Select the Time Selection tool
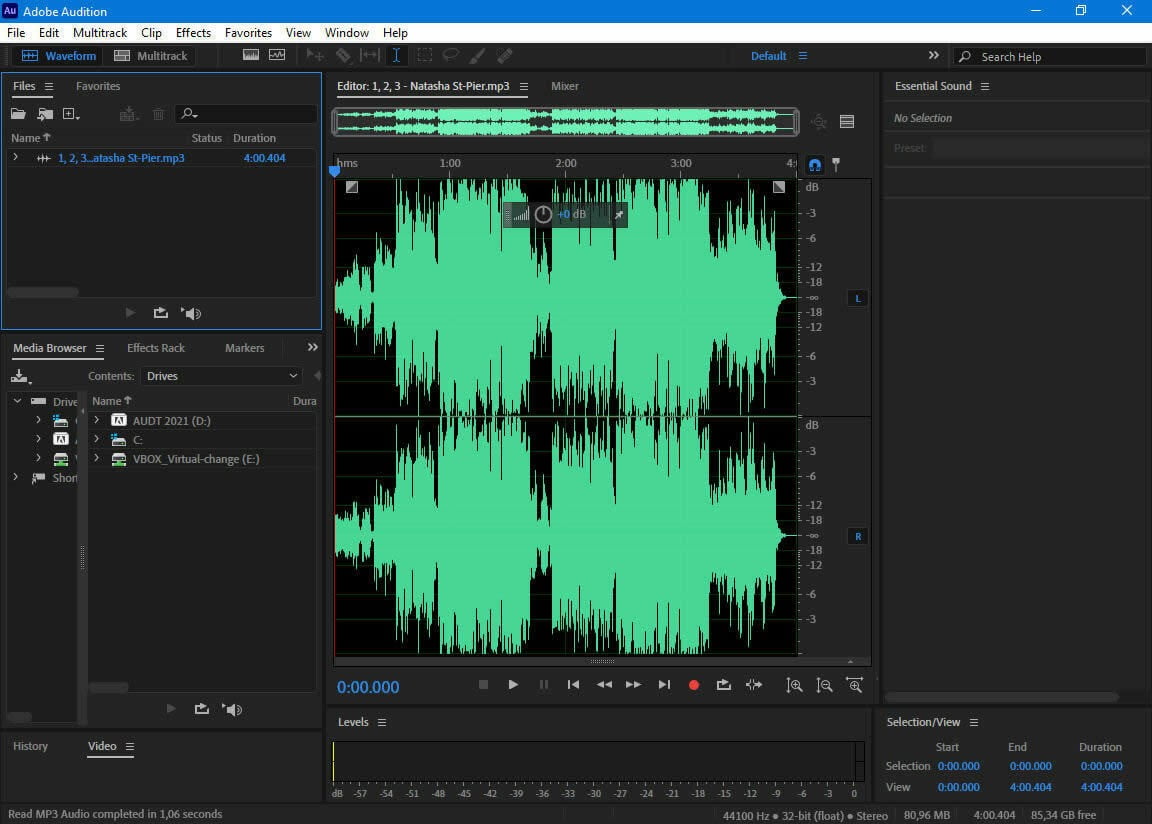 (396, 56)
